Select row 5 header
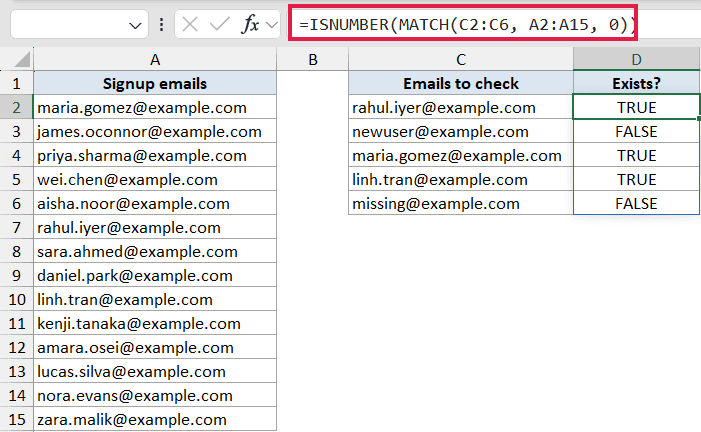The height and width of the screenshot is (432, 701). (17, 179)
